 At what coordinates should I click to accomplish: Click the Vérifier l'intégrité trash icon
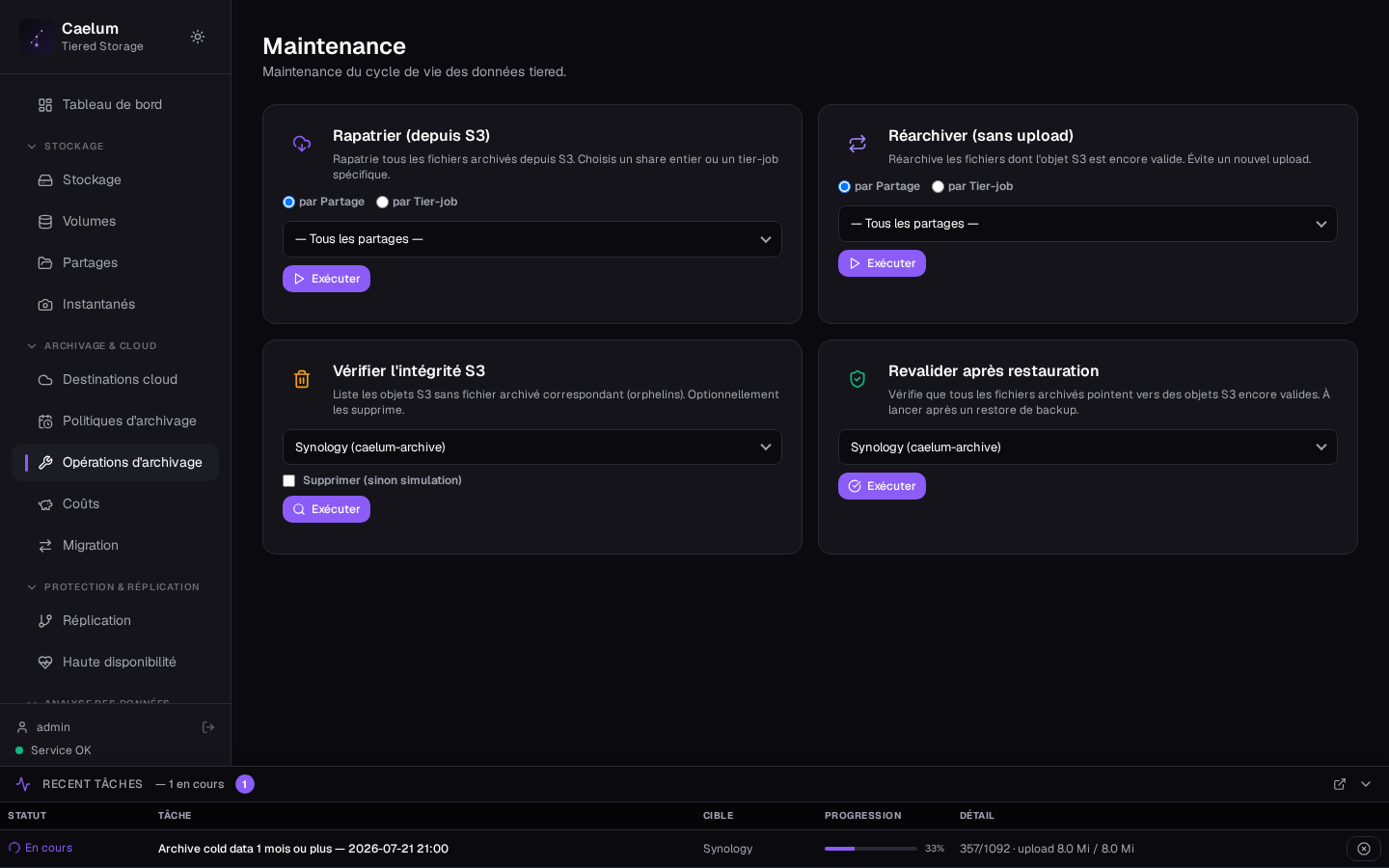point(302,379)
